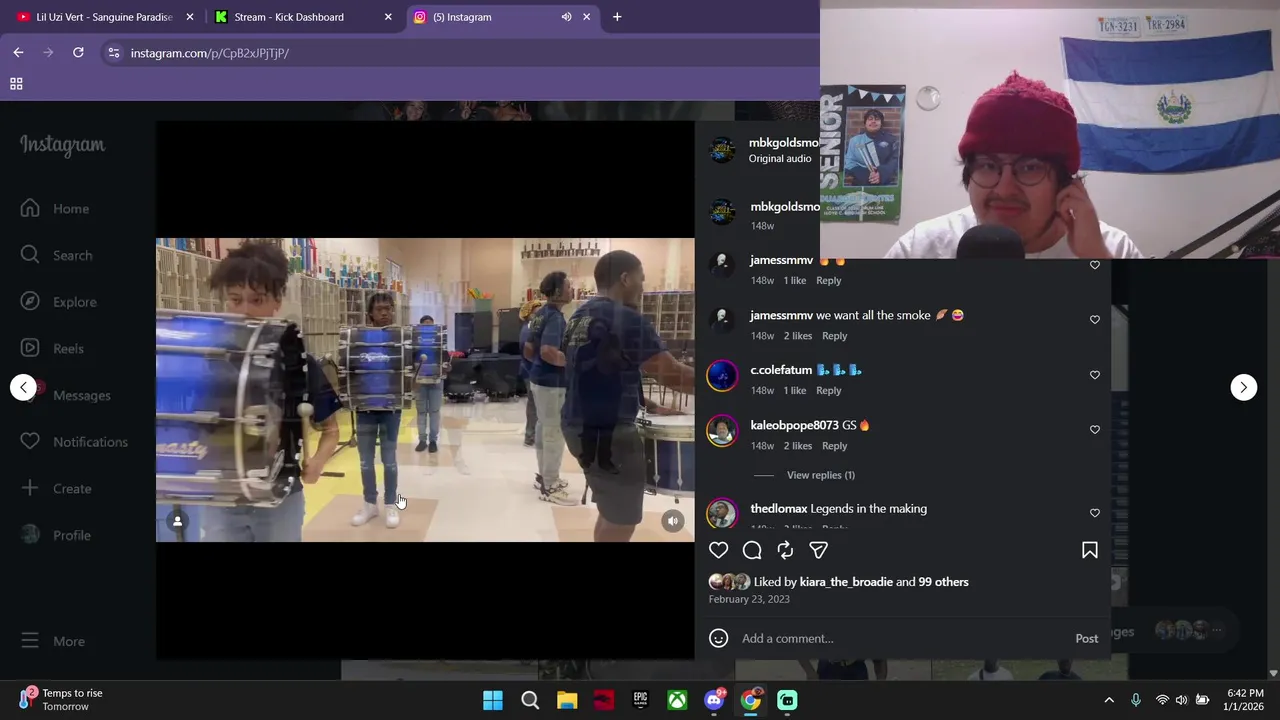
Task: Reply to 'we want all the smoke' comment
Action: pyautogui.click(x=834, y=336)
